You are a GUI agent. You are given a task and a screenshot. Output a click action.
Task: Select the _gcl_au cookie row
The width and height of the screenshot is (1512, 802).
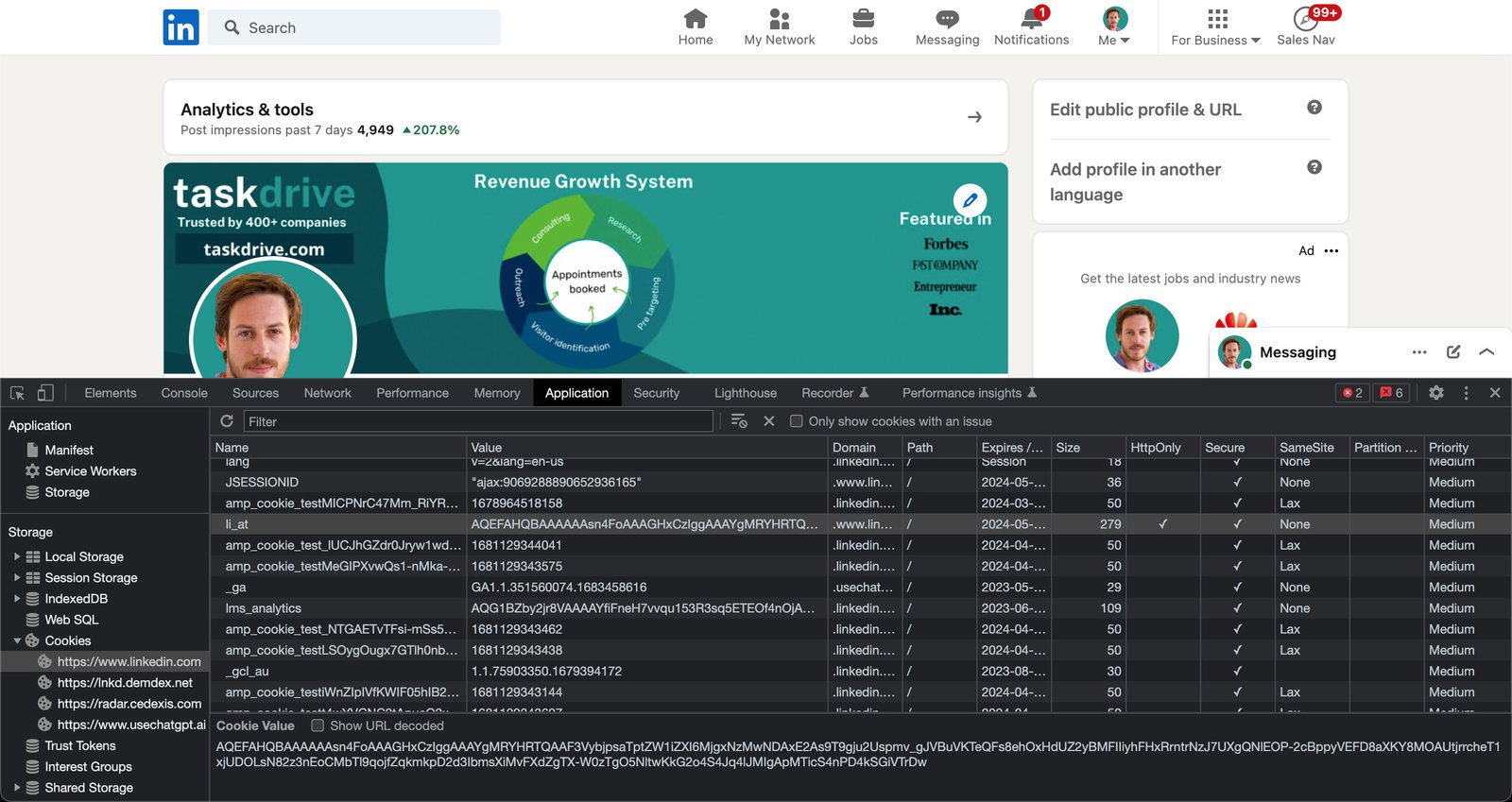860,671
